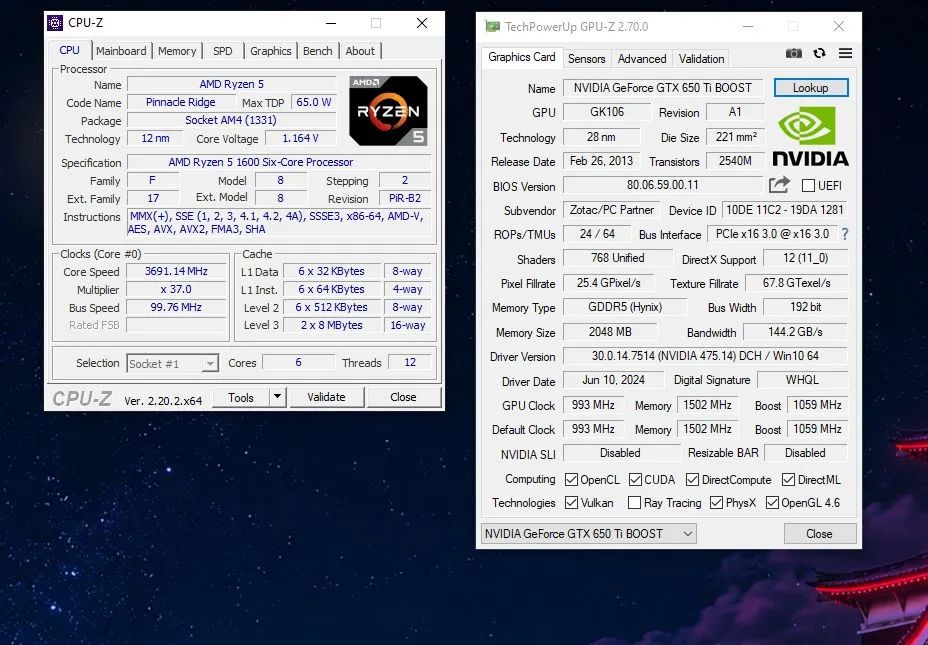Image resolution: width=928 pixels, height=645 pixels.
Task: Switch to the Mainboard tab
Action: pos(121,51)
